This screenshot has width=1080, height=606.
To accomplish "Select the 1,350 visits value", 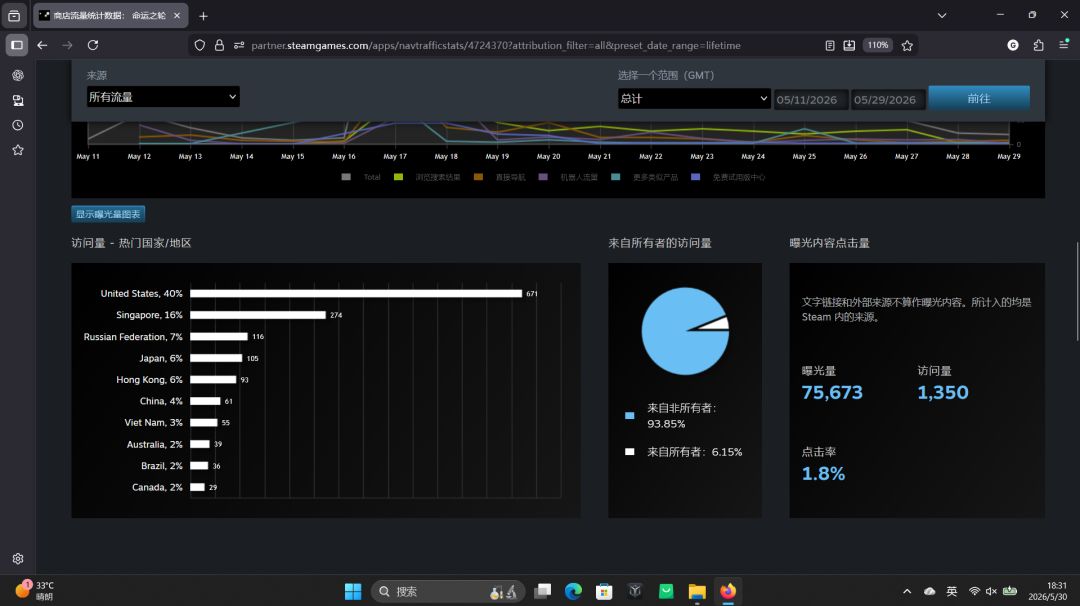I will (x=943, y=393).
